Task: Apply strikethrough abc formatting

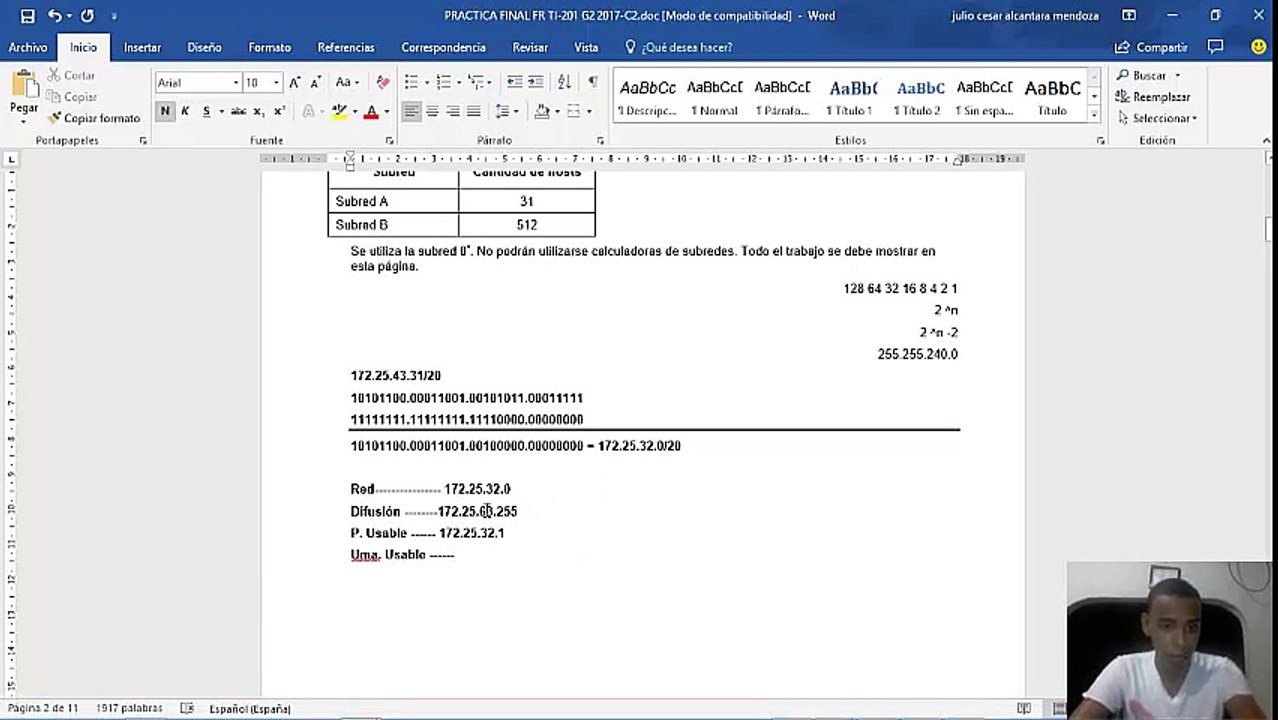Action: click(238, 111)
